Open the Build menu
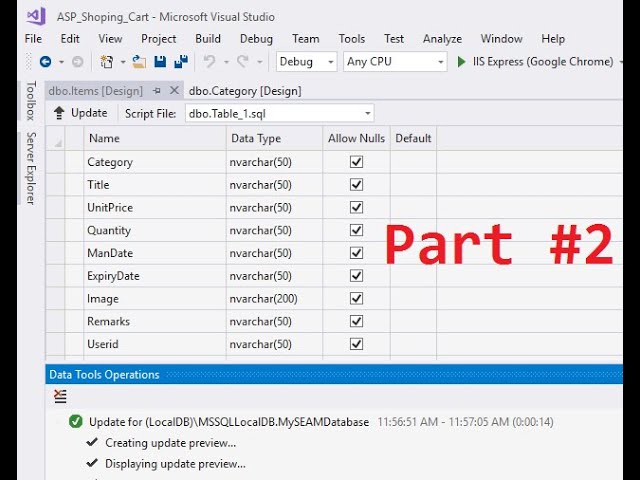The width and height of the screenshot is (640, 480). pyautogui.click(x=208, y=39)
